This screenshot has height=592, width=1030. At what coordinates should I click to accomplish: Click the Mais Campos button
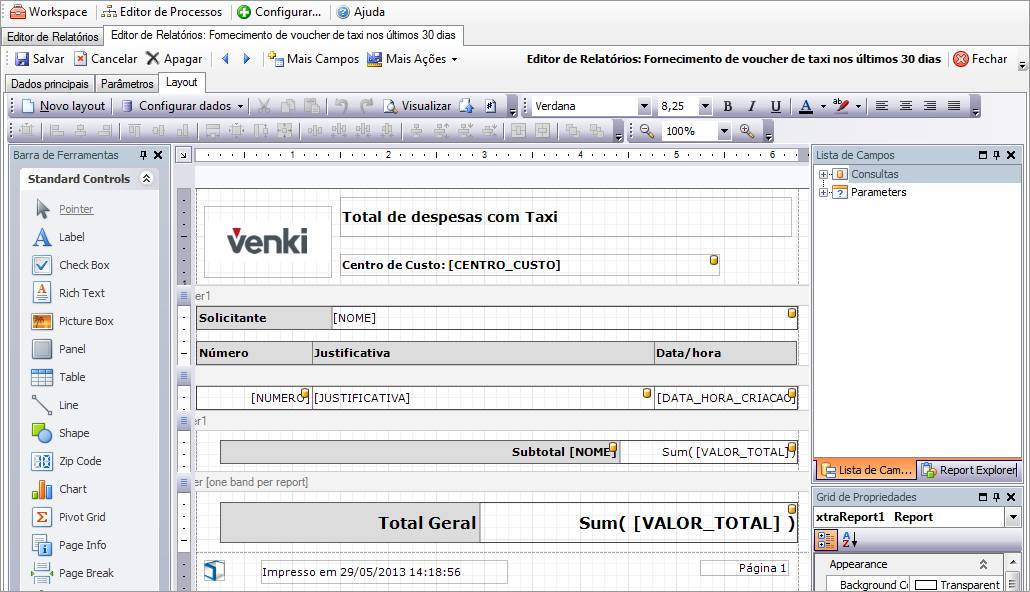point(313,58)
